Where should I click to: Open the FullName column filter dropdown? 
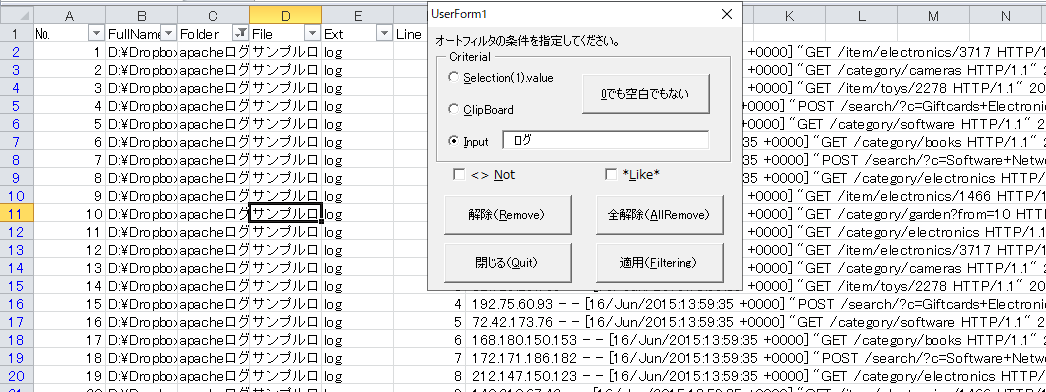coord(169,33)
